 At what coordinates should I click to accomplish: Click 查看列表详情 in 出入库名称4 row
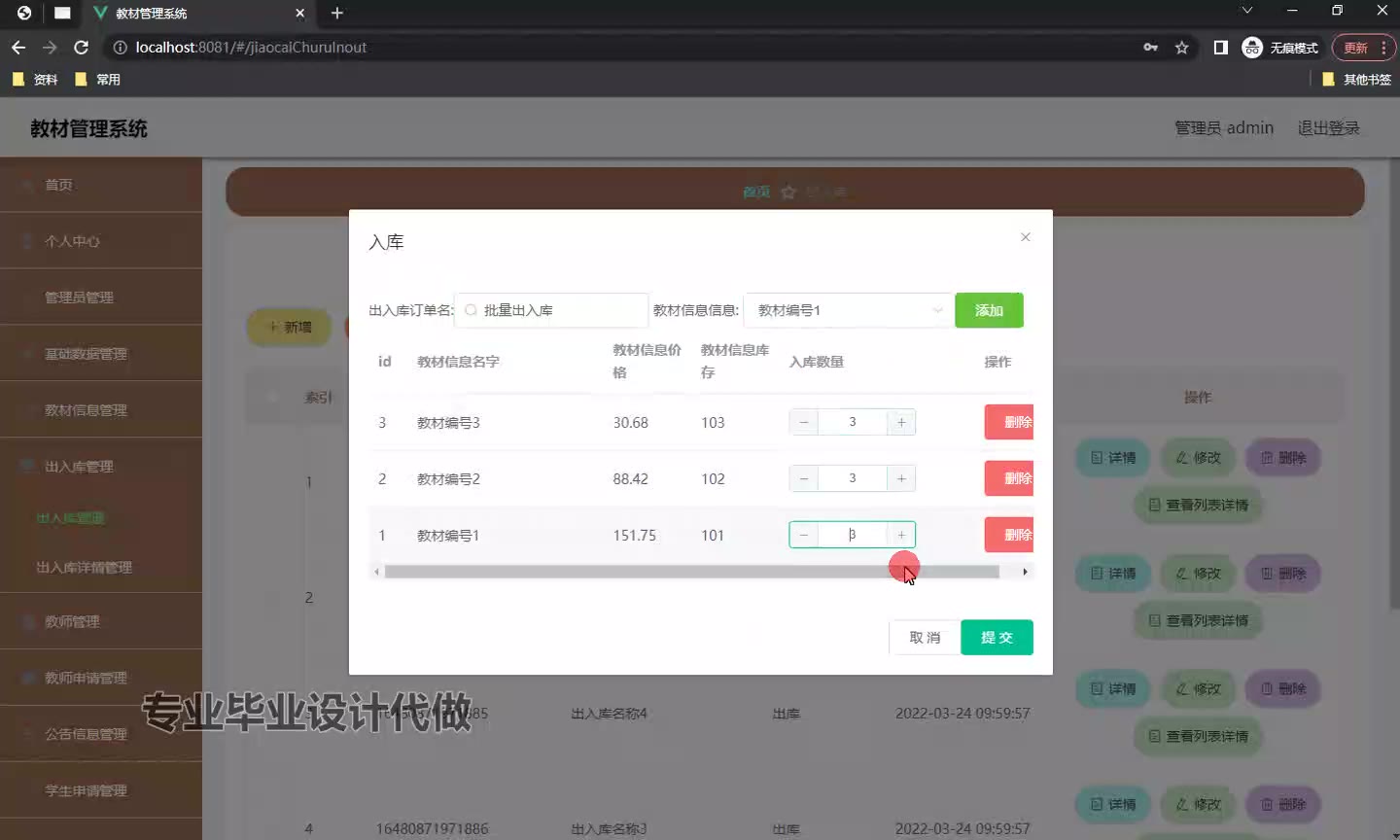click(x=1198, y=736)
